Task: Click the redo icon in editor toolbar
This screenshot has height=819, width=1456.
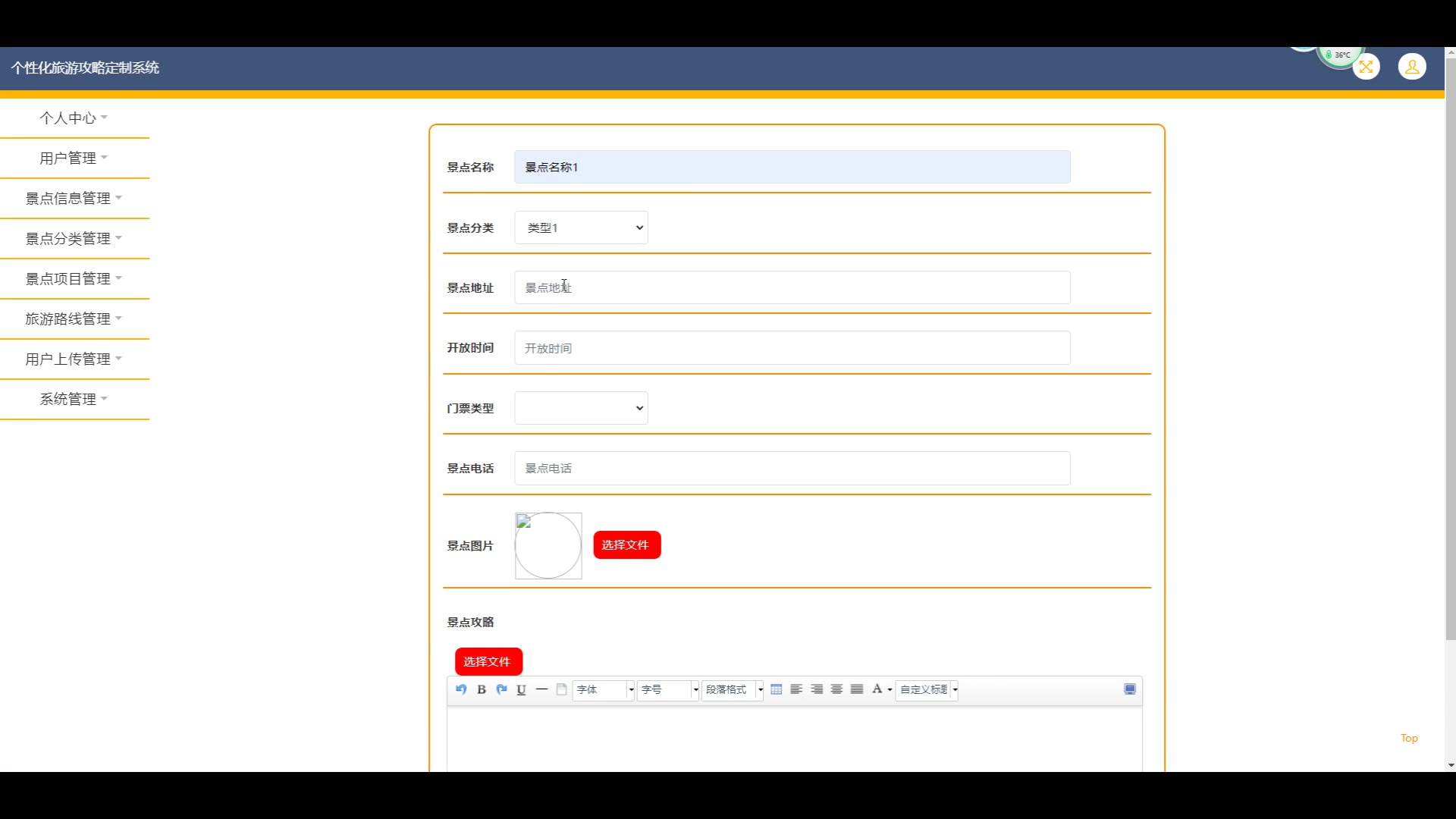Action: coord(501,689)
